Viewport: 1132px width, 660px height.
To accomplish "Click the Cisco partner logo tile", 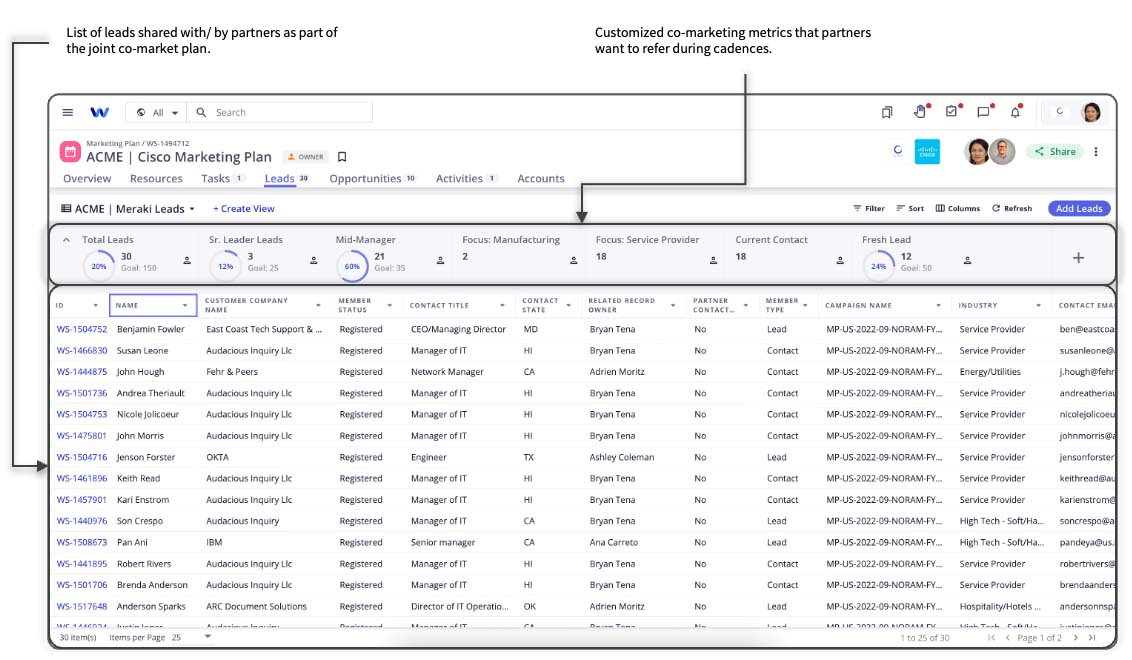I will pos(927,152).
